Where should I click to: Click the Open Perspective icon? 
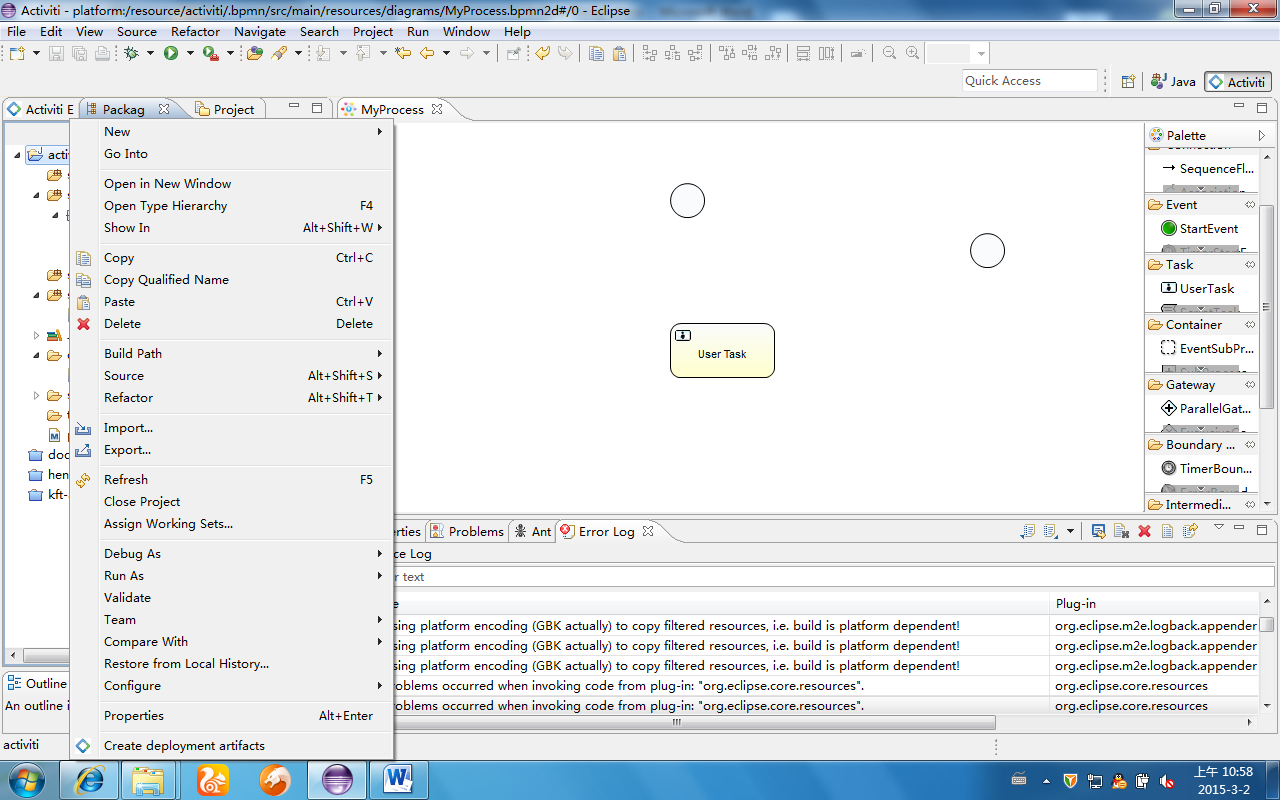pos(1128,82)
